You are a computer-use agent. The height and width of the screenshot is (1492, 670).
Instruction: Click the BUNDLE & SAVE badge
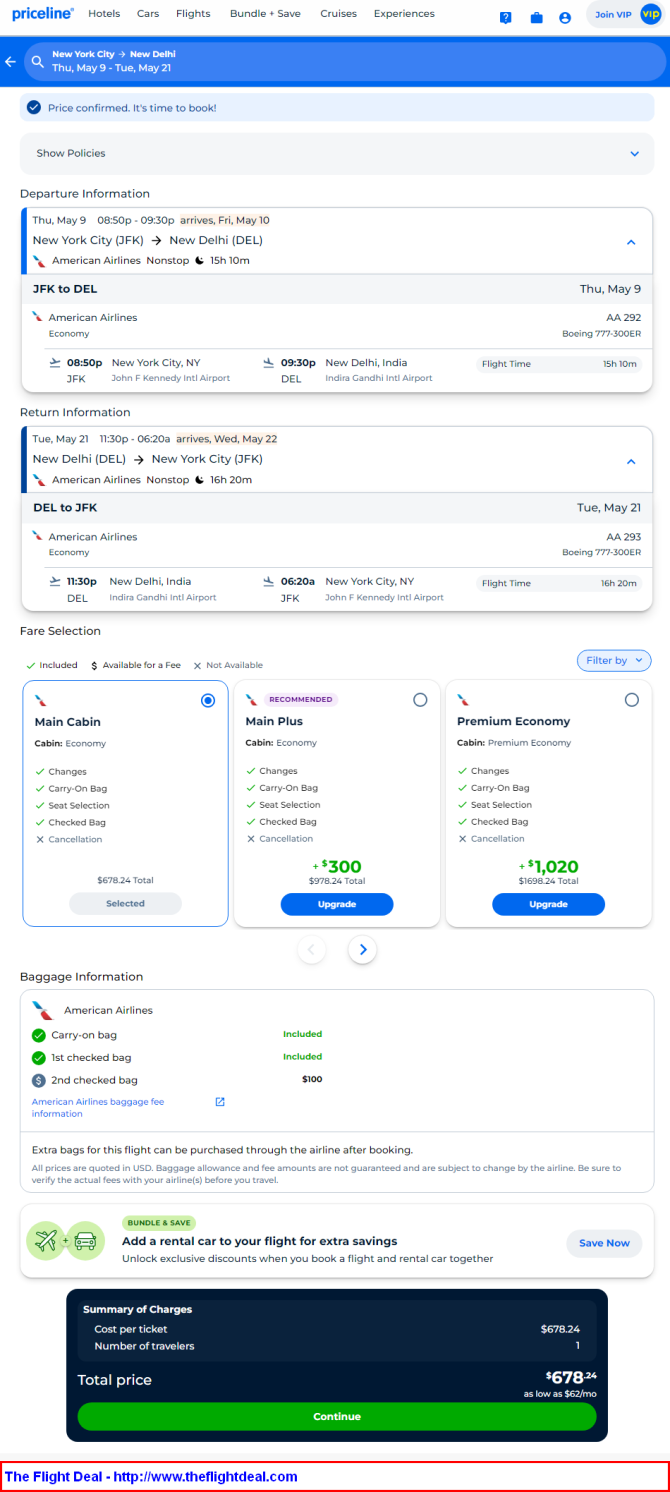tap(159, 1223)
